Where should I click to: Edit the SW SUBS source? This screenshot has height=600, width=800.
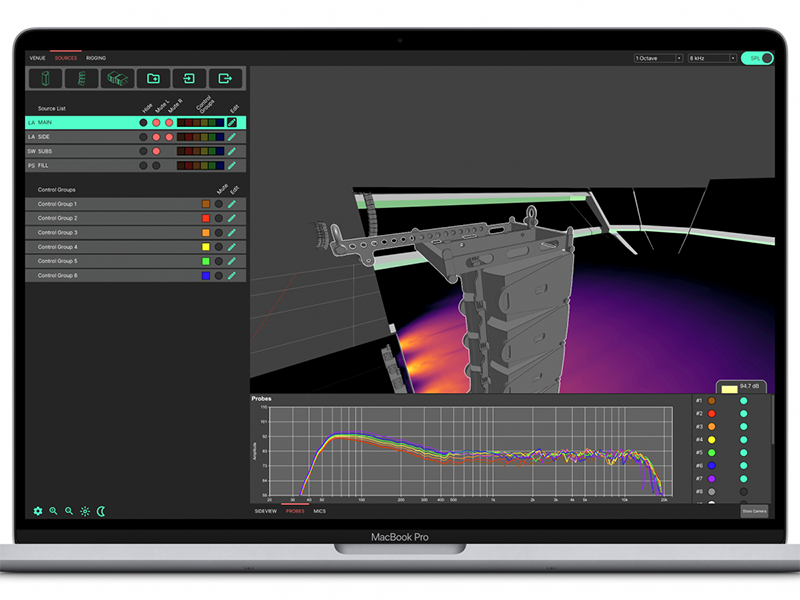click(x=232, y=151)
